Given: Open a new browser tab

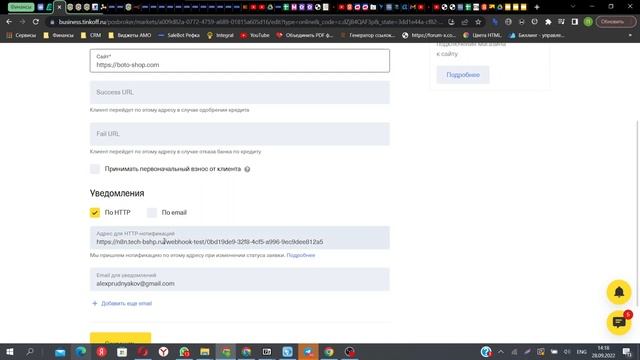Looking at the screenshot, I should (537, 7).
